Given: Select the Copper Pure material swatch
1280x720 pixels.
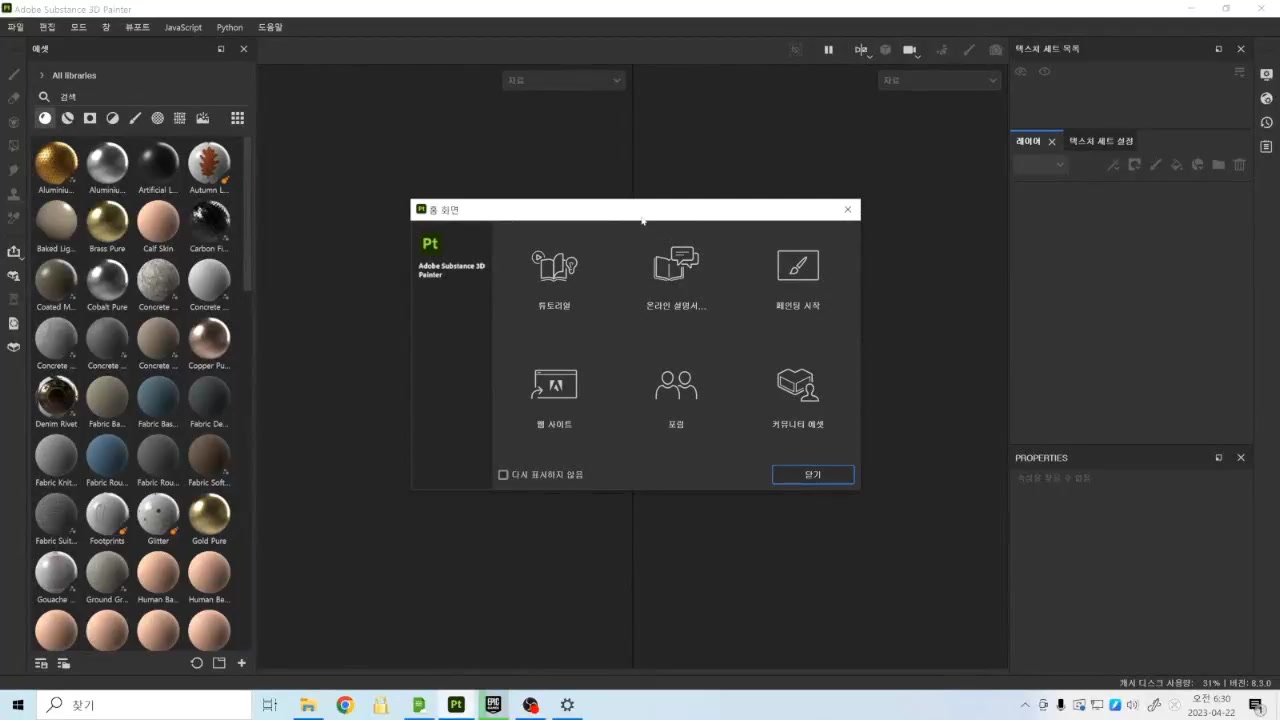Looking at the screenshot, I should pyautogui.click(x=209, y=340).
